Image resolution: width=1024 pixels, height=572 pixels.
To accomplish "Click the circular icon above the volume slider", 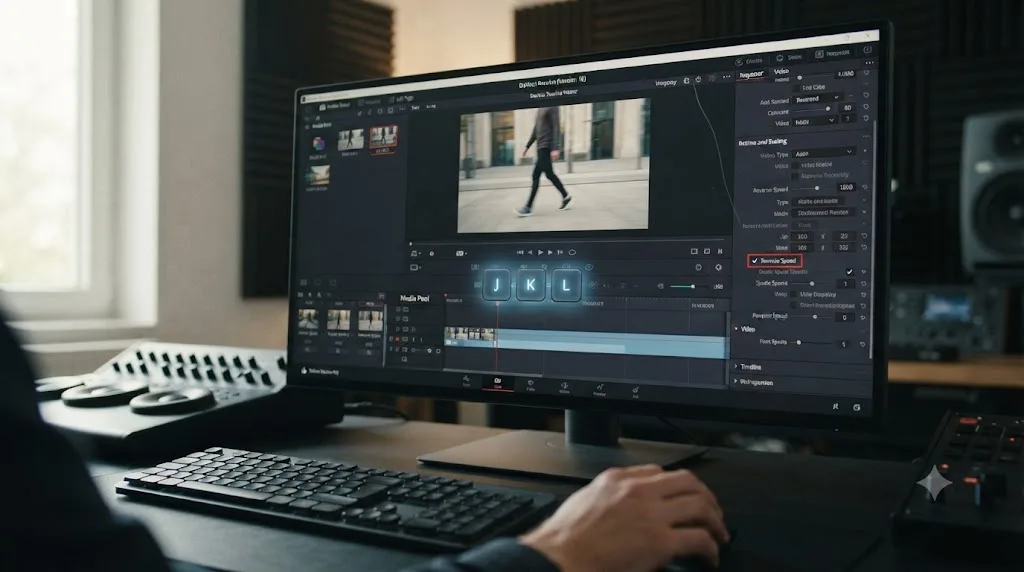I will (698, 268).
